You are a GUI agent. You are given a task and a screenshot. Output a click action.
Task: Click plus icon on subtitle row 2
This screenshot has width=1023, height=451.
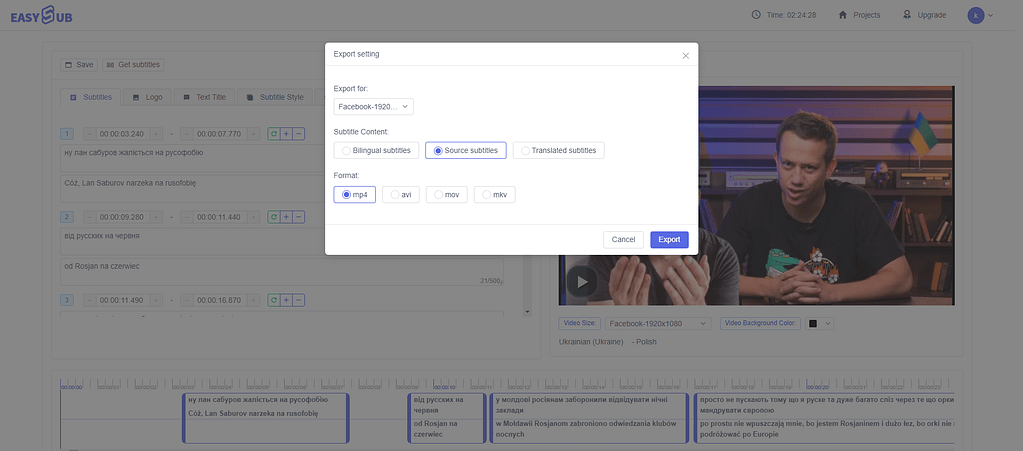pos(286,217)
